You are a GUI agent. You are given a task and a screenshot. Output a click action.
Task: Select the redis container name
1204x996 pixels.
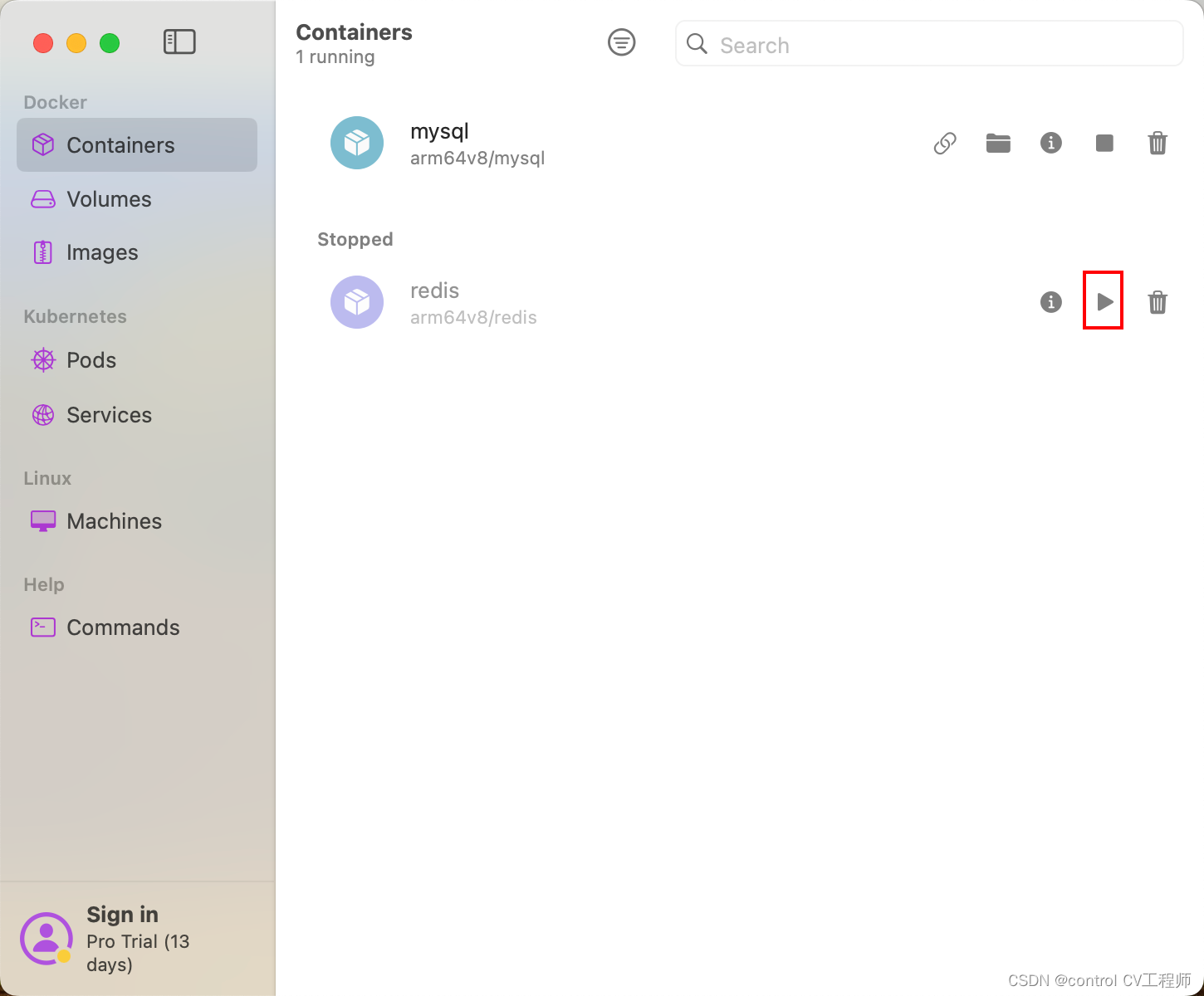434,290
